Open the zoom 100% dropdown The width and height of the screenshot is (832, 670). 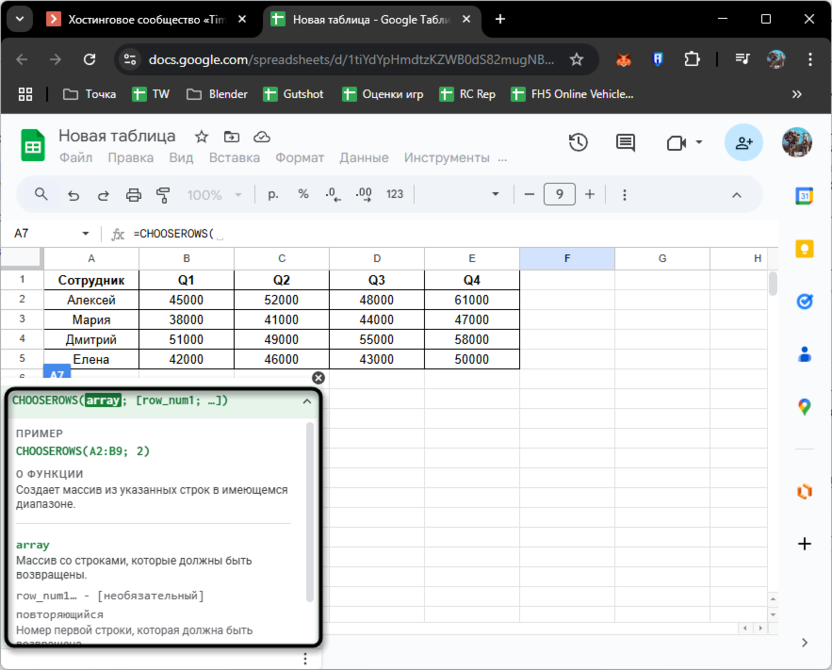pos(213,195)
